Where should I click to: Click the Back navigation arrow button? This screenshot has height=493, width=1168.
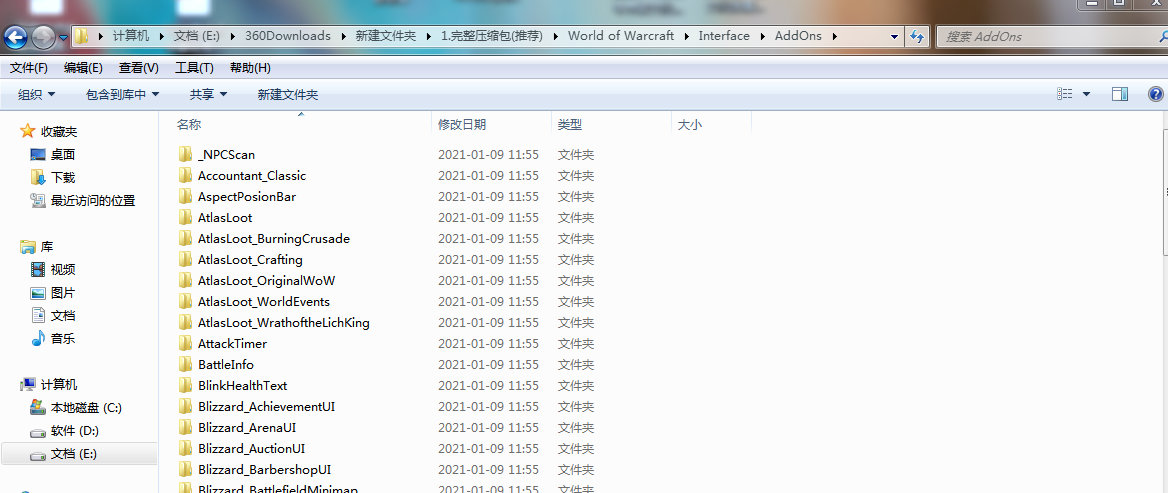pyautogui.click(x=15, y=38)
